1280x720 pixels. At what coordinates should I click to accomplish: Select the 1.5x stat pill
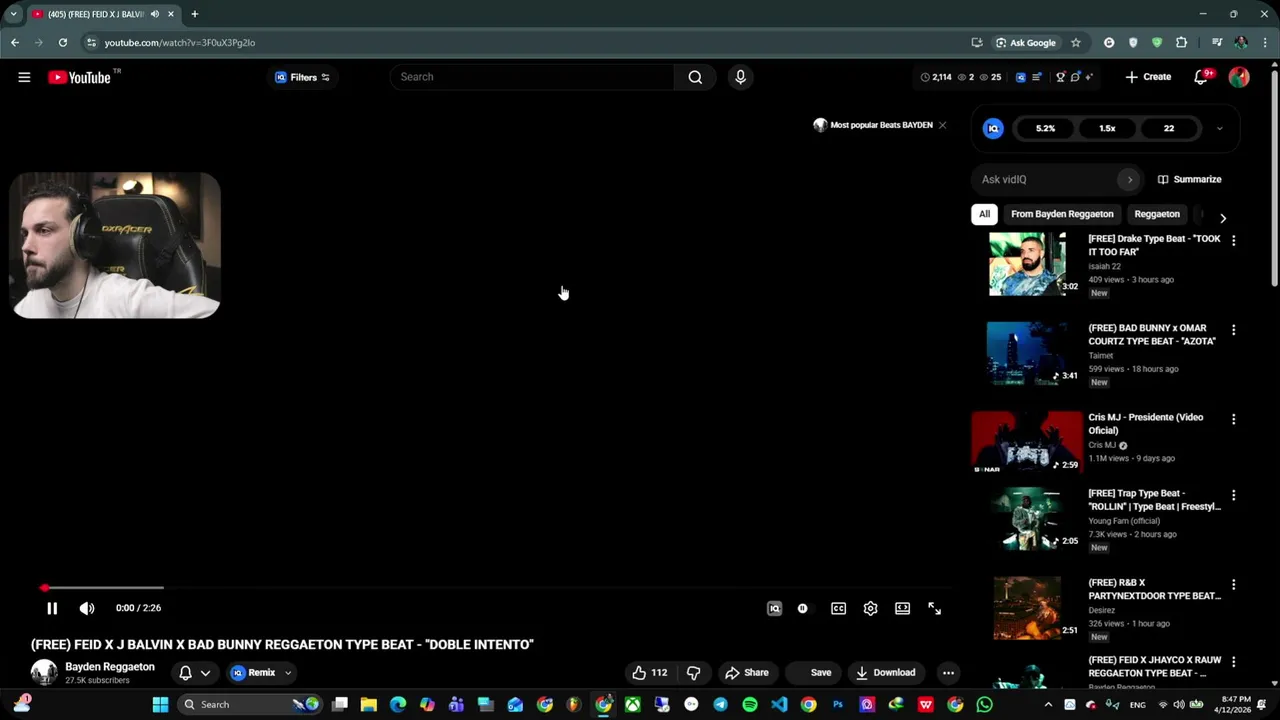point(1107,128)
